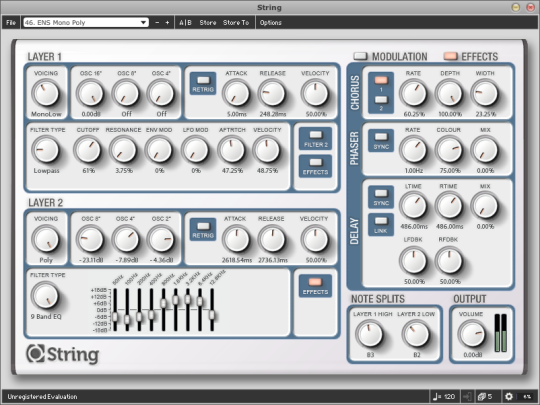This screenshot has height=405, width=540.
Task: Toggle the Delay LINK switch
Action: [381, 225]
